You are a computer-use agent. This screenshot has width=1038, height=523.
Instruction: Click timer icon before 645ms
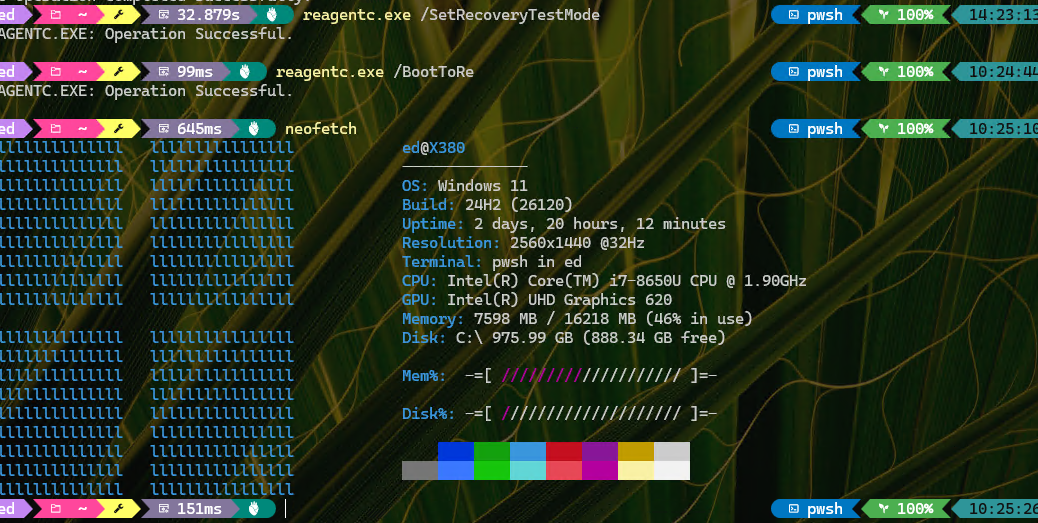click(x=164, y=128)
